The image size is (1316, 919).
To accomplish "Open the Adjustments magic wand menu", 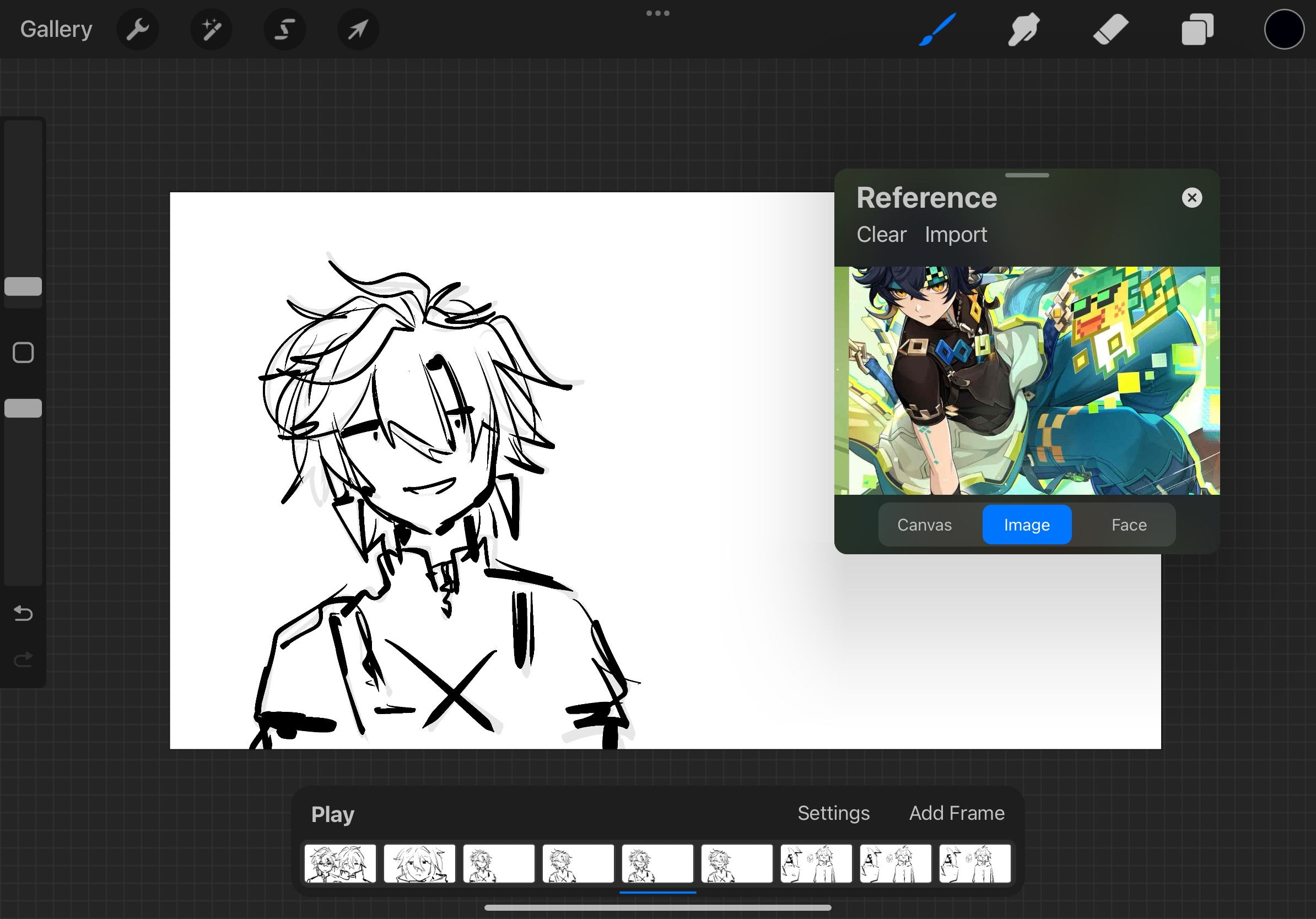I will [211, 29].
